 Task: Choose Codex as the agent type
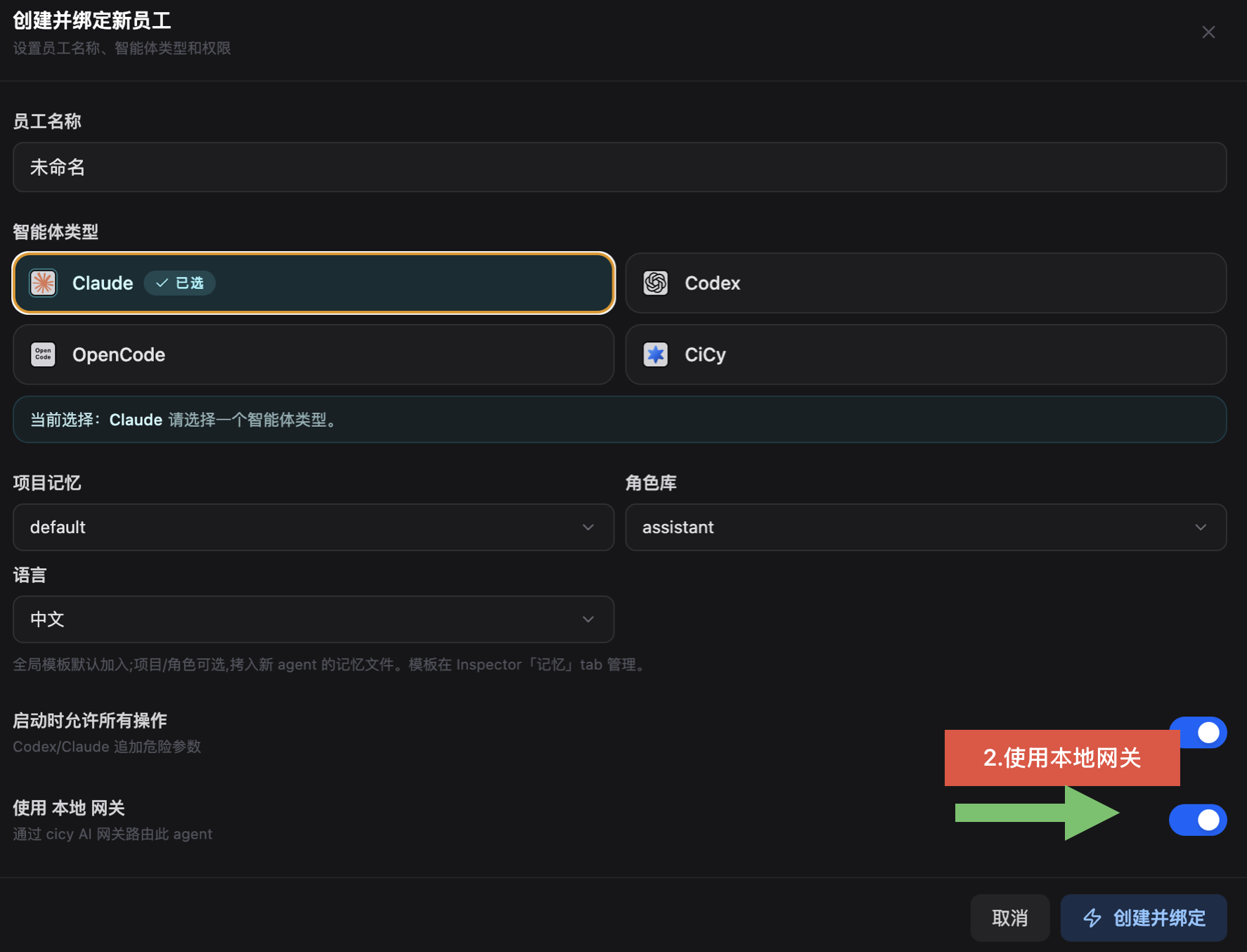(926, 283)
